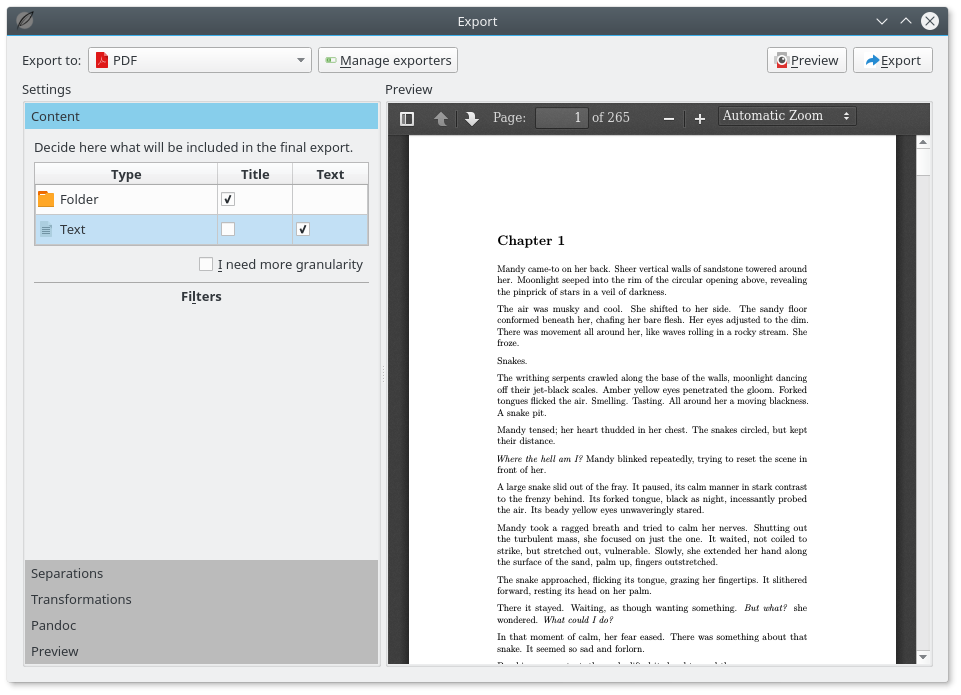Click the Text document icon in table
Screen dimensions: 961x695
click(46, 229)
